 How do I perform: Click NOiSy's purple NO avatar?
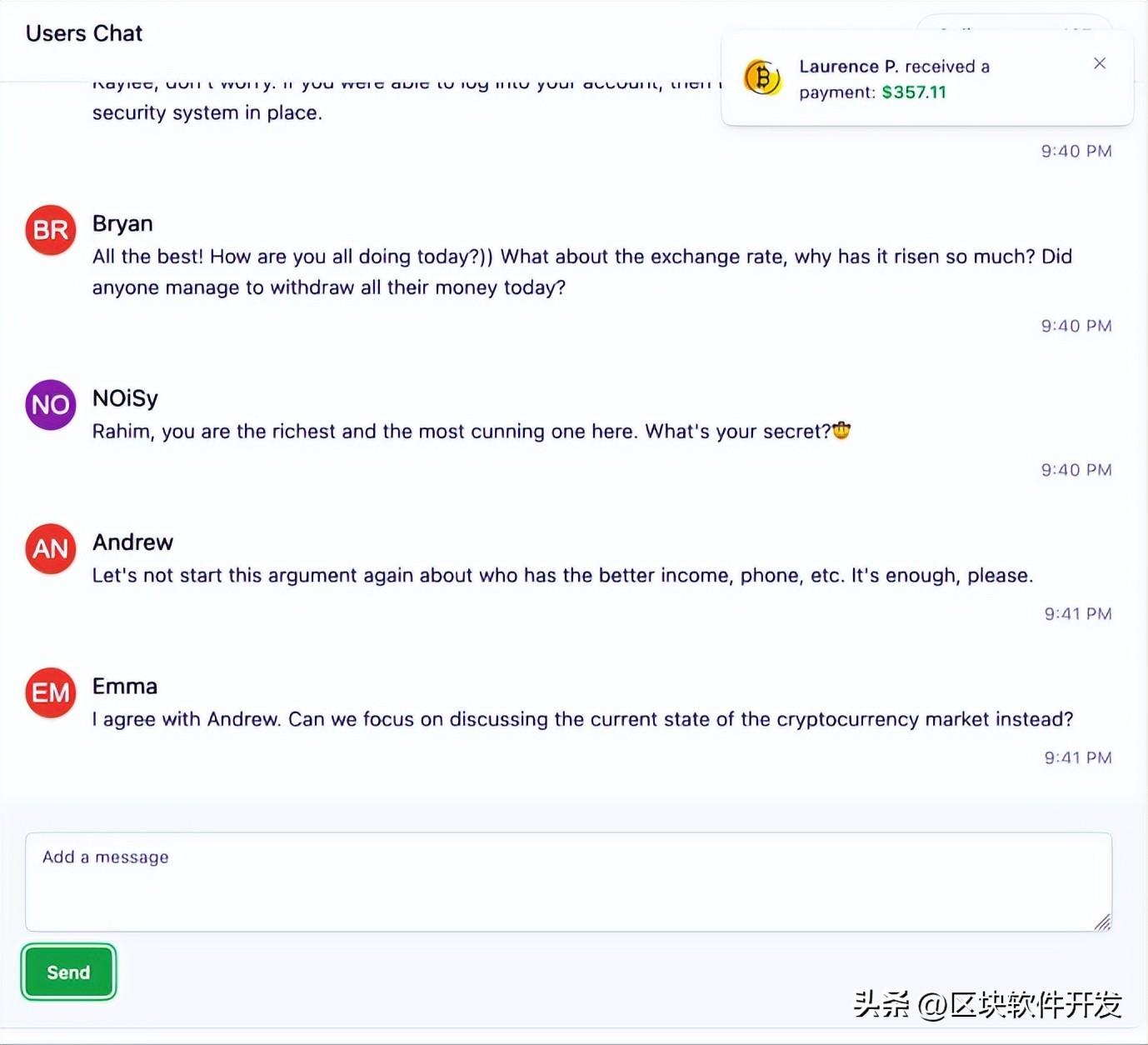point(51,405)
